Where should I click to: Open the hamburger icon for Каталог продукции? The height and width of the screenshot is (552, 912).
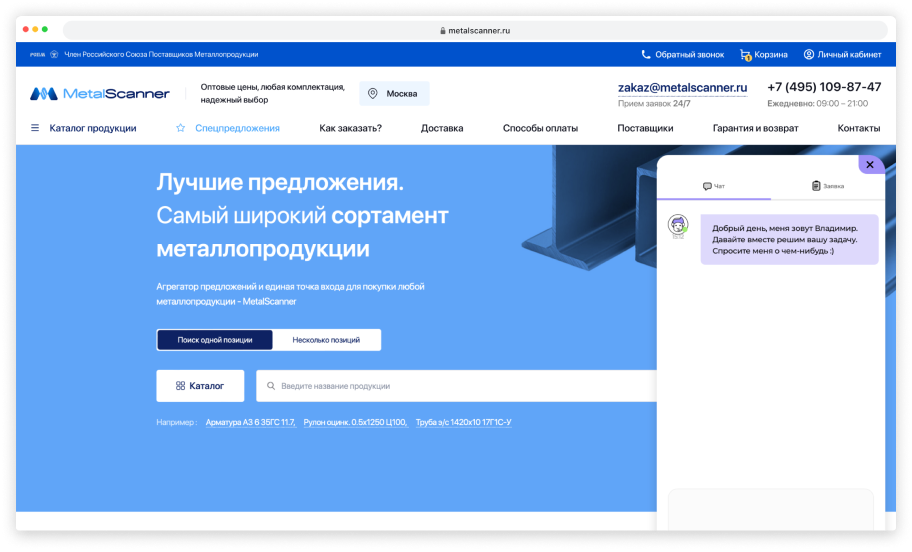(x=35, y=128)
